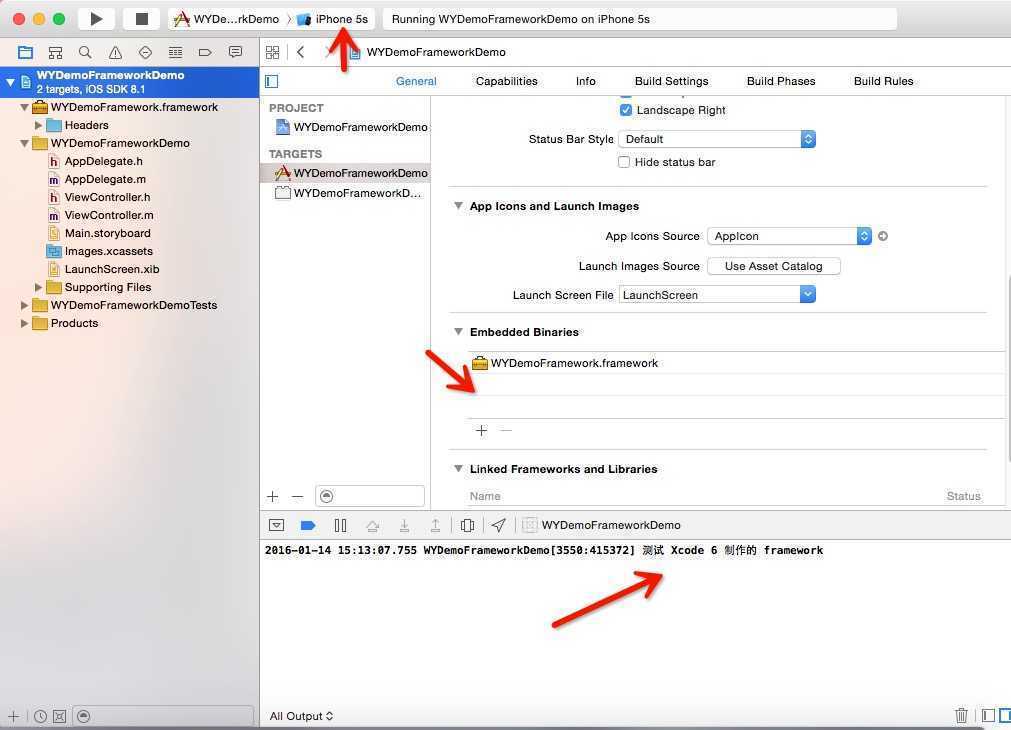Viewport: 1011px width, 730px height.
Task: Show the variables view pane icon
Action: [x=988, y=715]
